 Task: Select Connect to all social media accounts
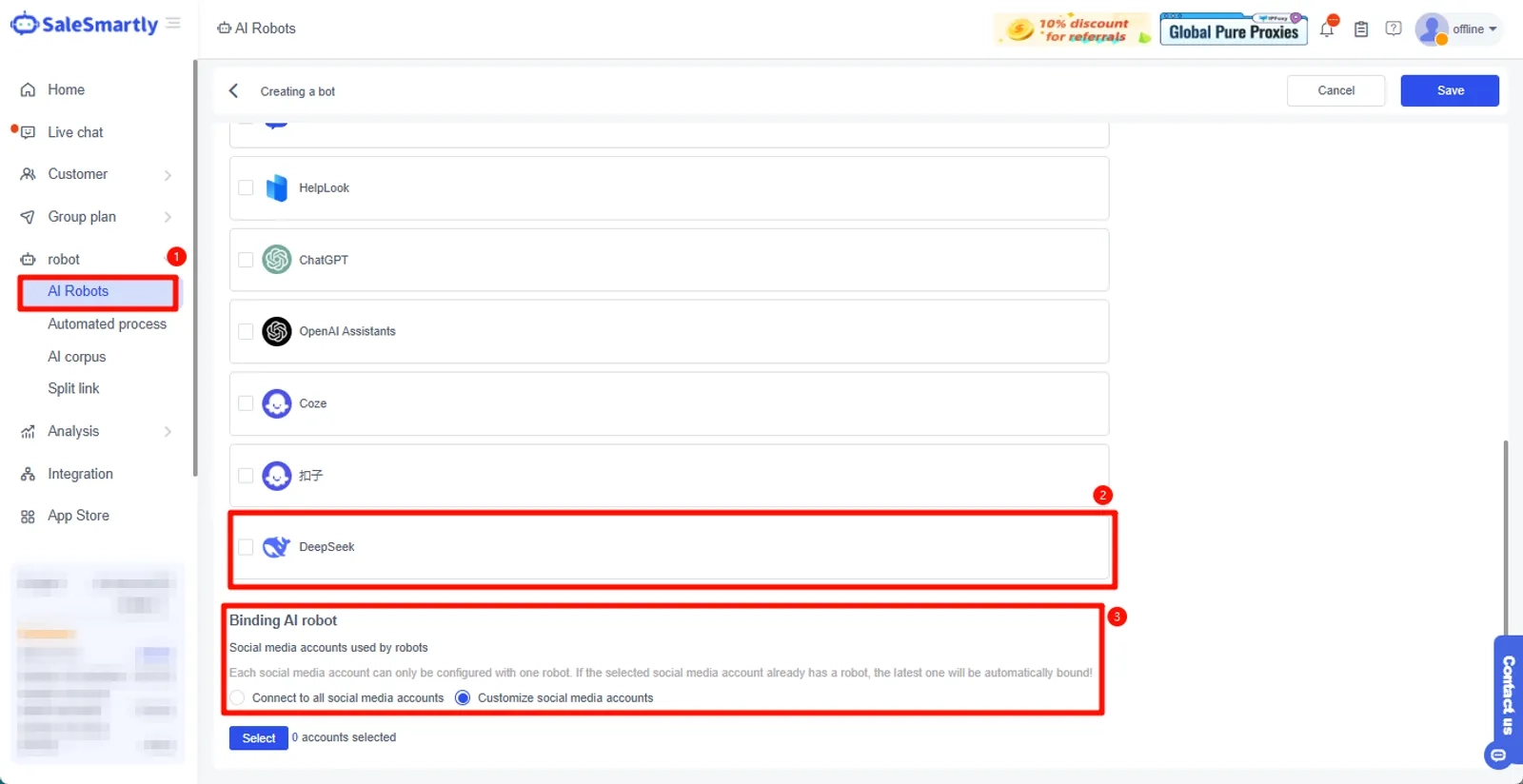coord(237,697)
